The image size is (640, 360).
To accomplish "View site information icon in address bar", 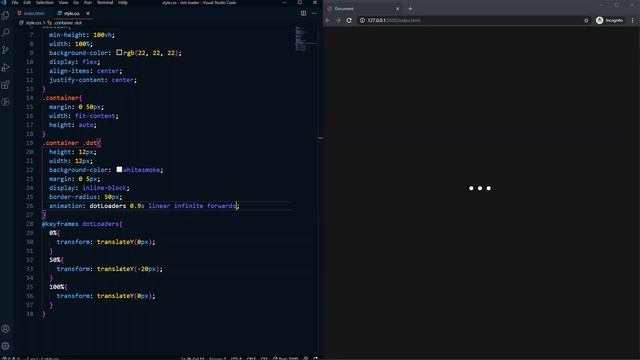I will [362, 20].
